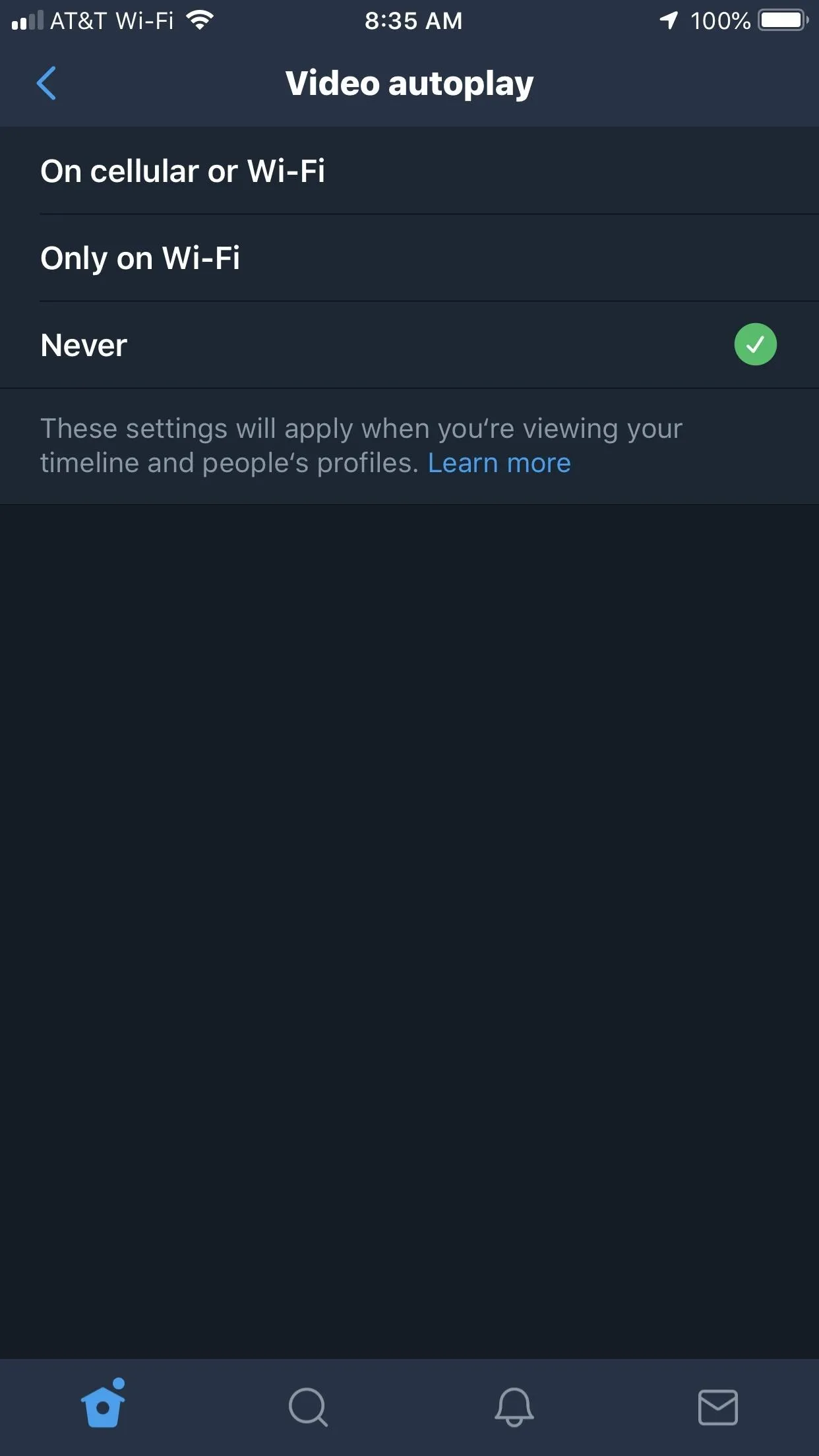819x1456 pixels.
Task: Tap the settings description text
Action: [x=361, y=446]
